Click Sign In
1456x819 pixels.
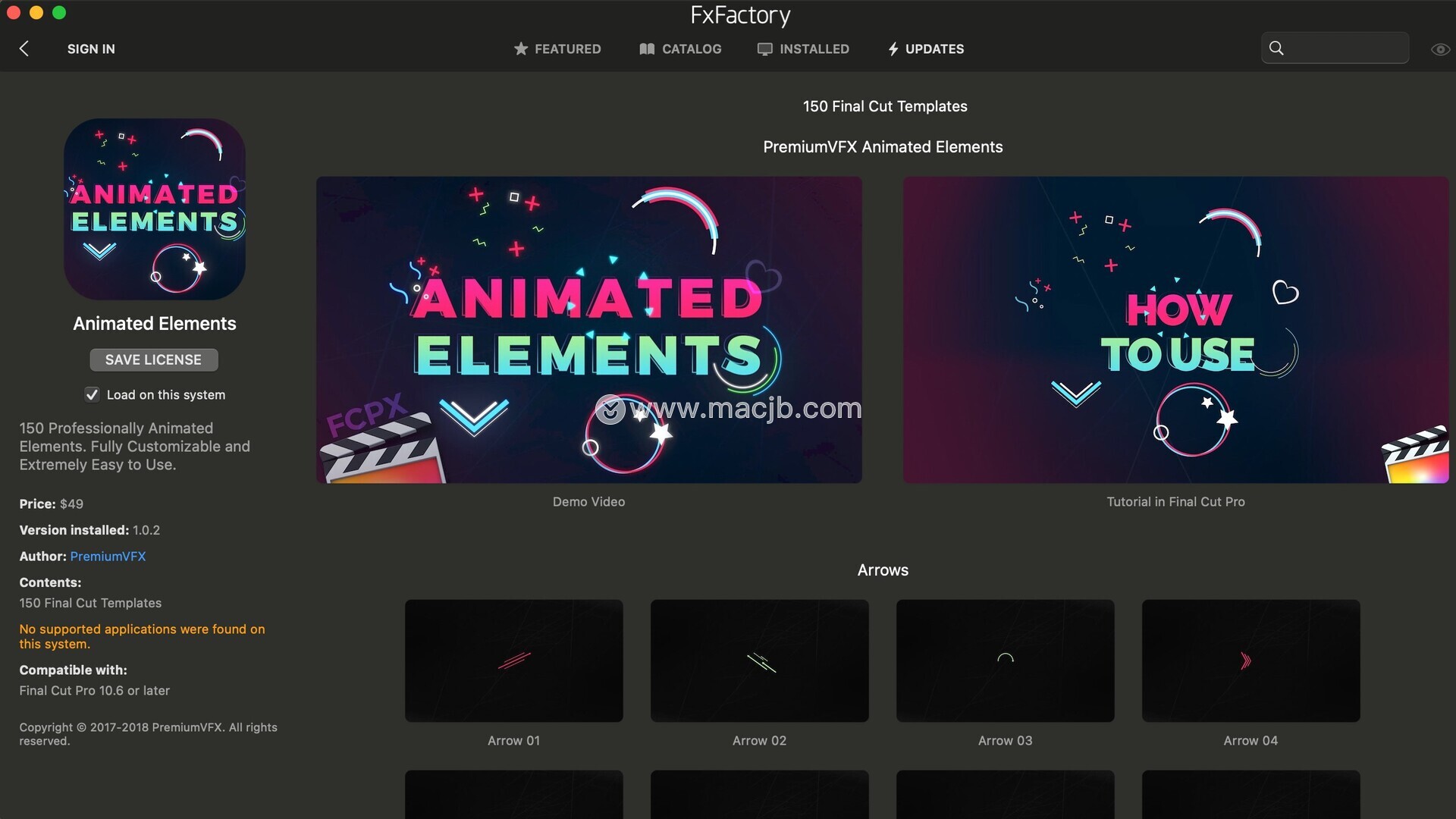click(x=91, y=49)
